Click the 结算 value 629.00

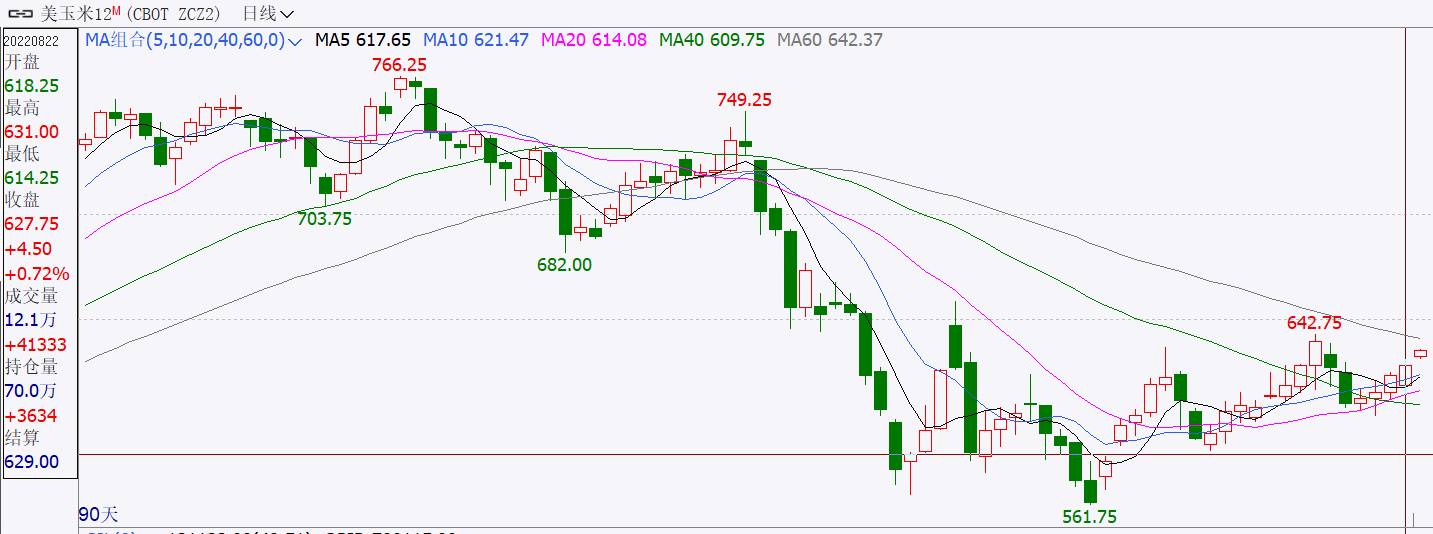coord(31,463)
